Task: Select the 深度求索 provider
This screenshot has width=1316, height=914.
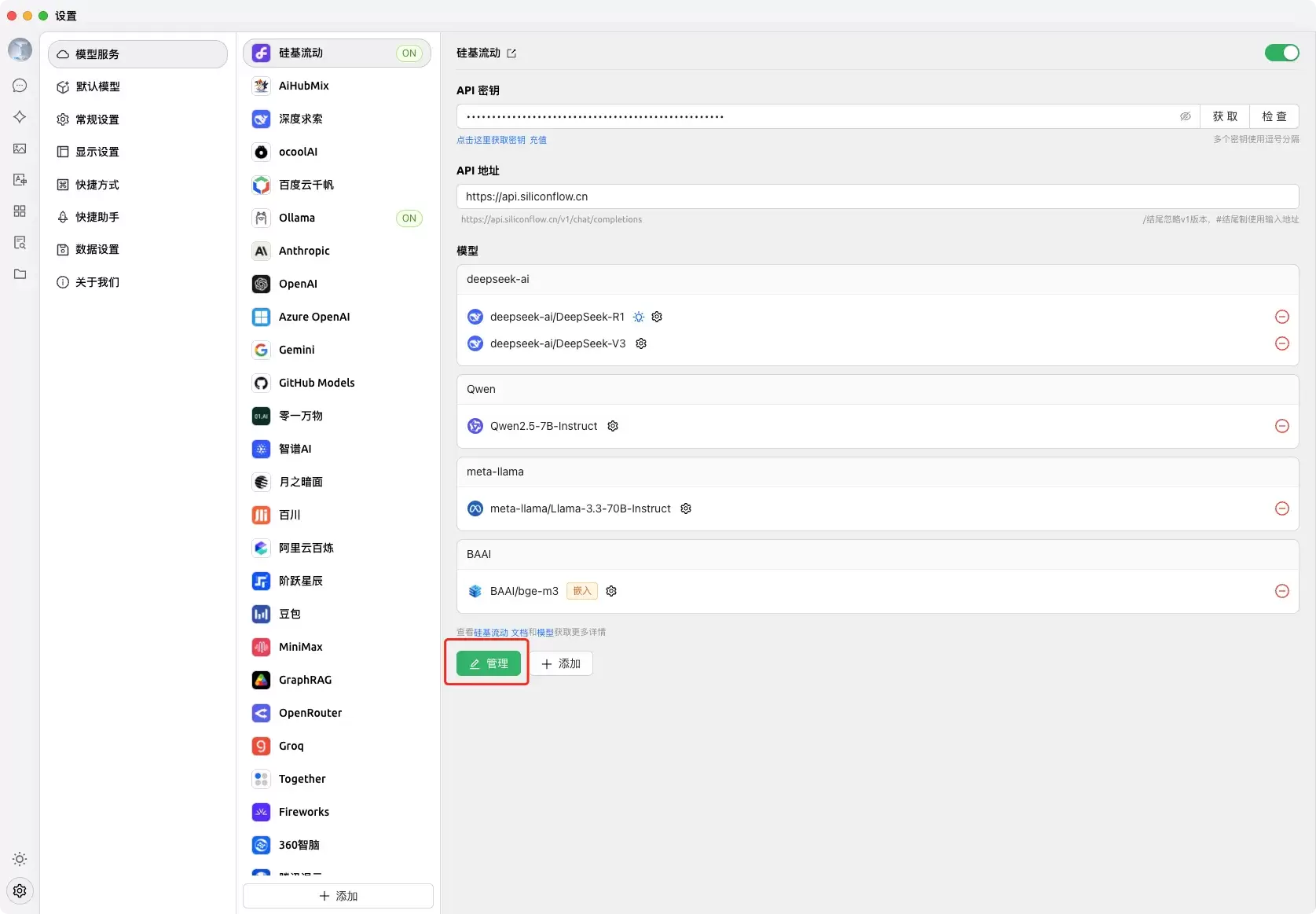Action: [337, 119]
